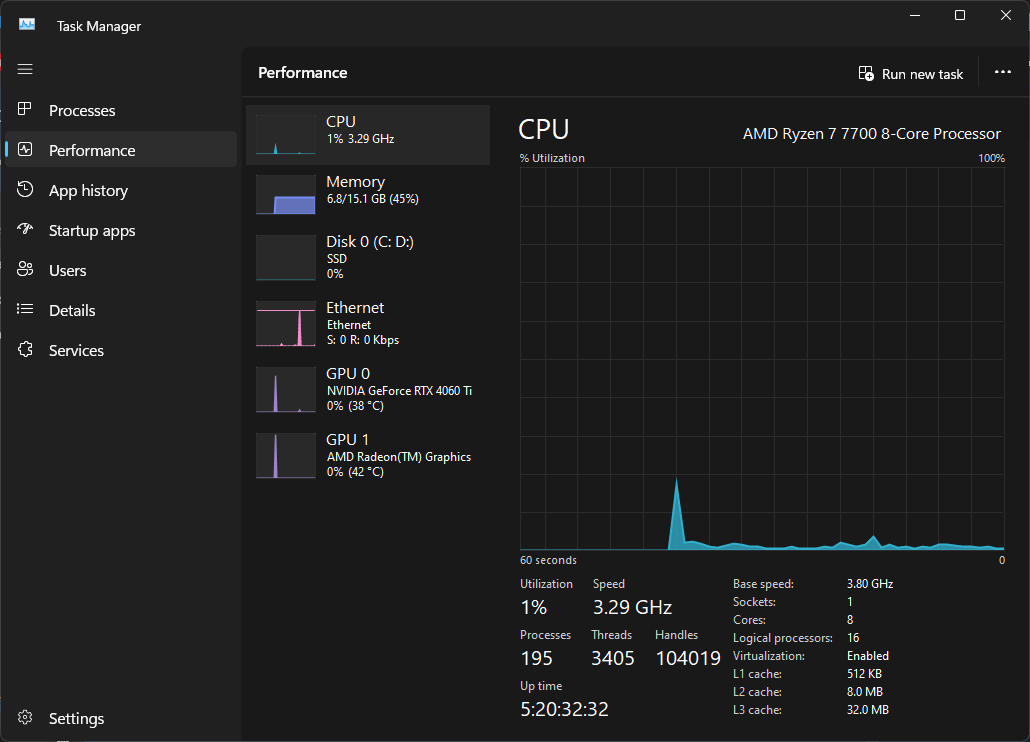Screen dimensions: 1030x742
Task: Open the three-dot more options menu
Action: (x=1002, y=72)
